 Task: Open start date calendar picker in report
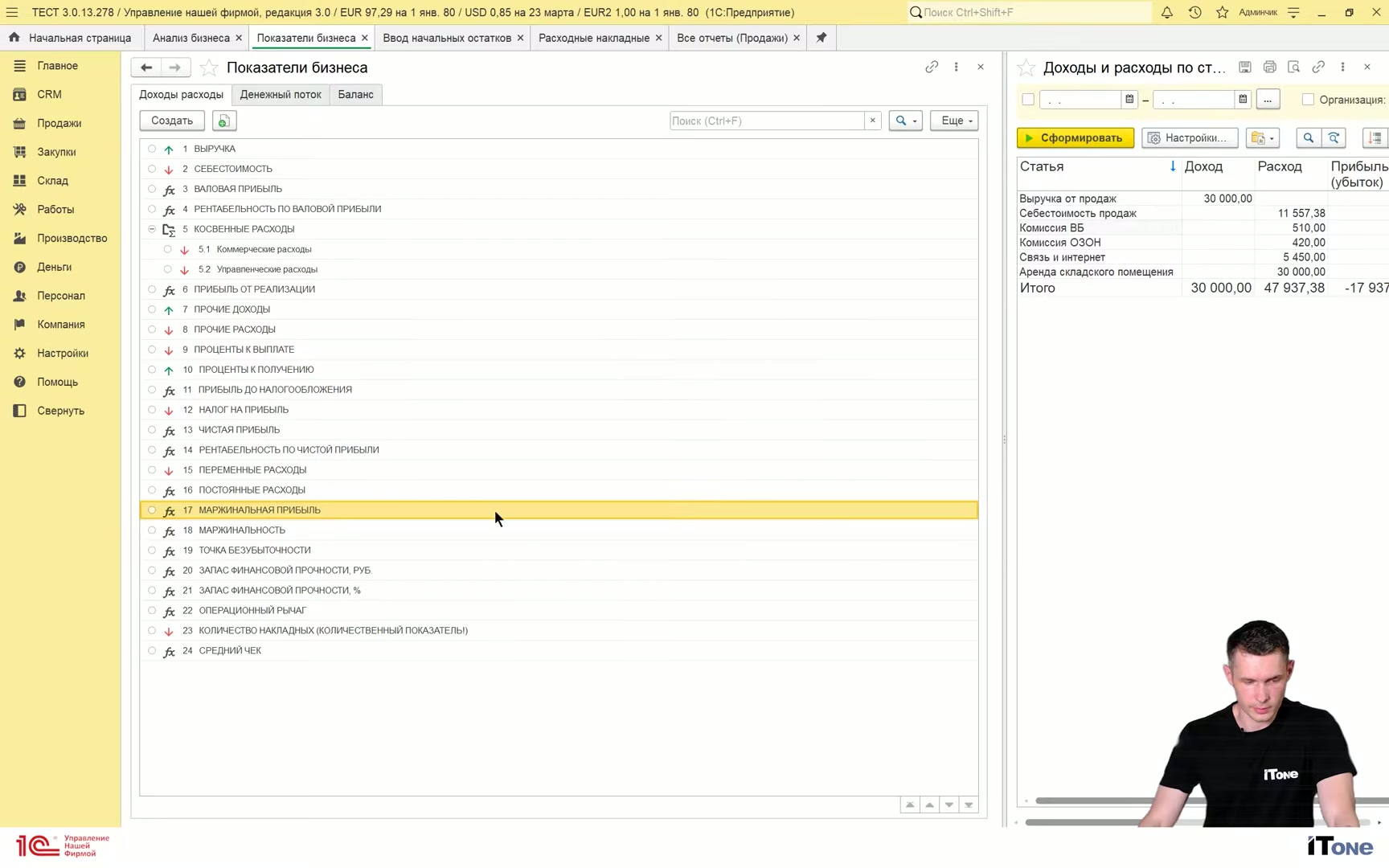(x=1129, y=100)
